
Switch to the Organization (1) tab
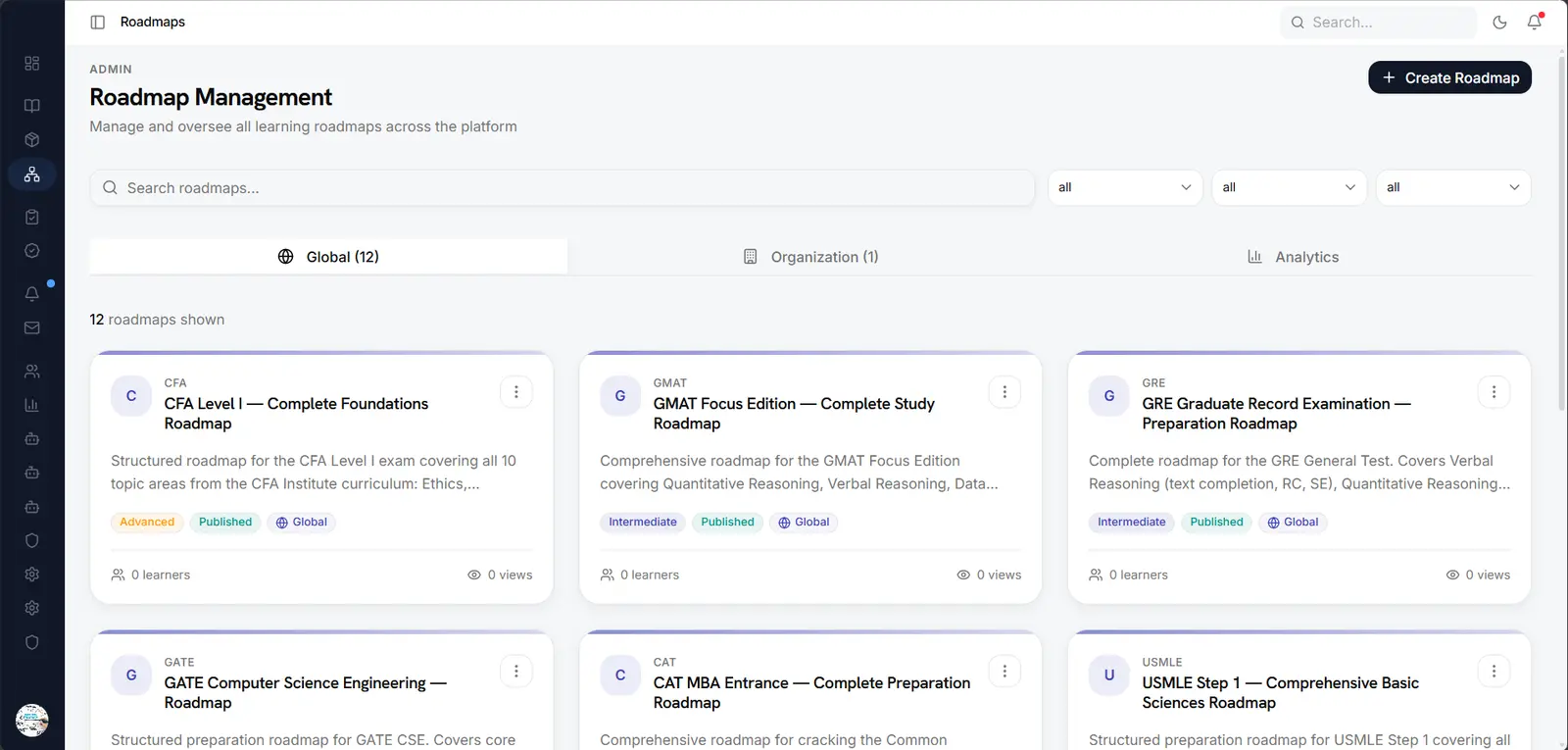coord(810,257)
